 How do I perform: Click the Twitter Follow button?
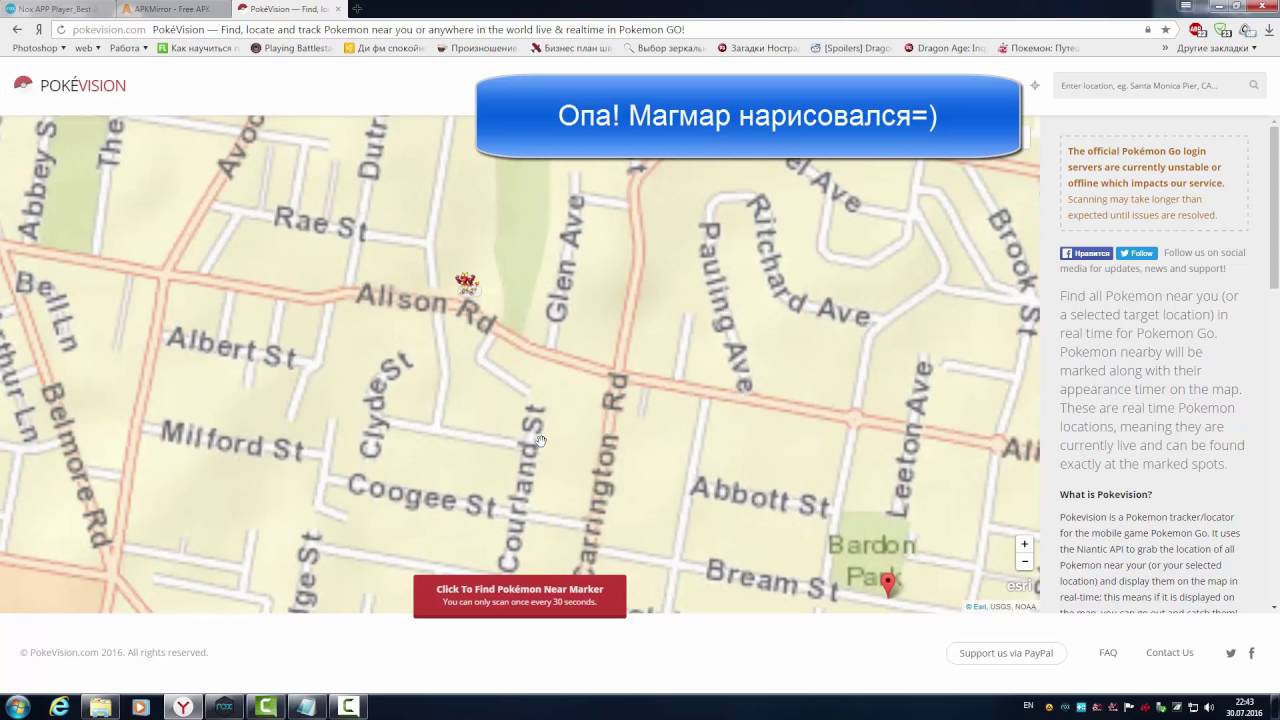pos(1137,254)
